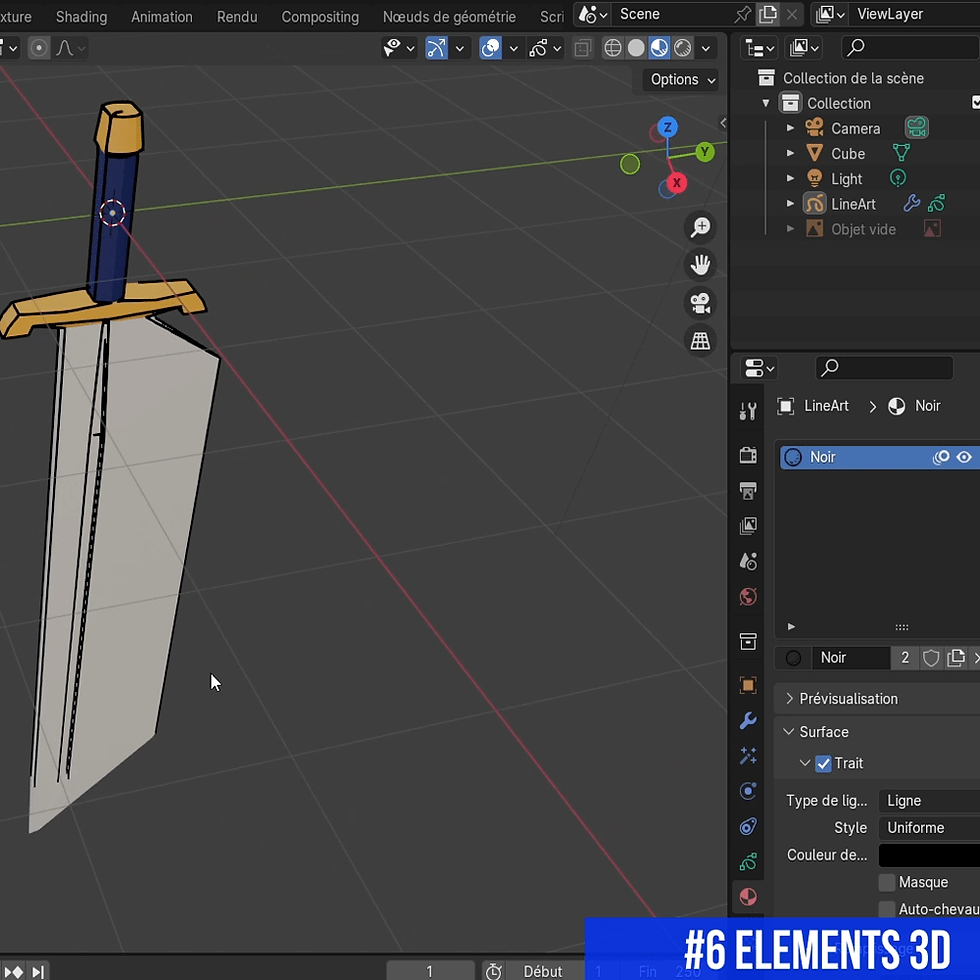980x980 pixels.
Task: Pin the Scene with the pin icon
Action: tap(742, 14)
